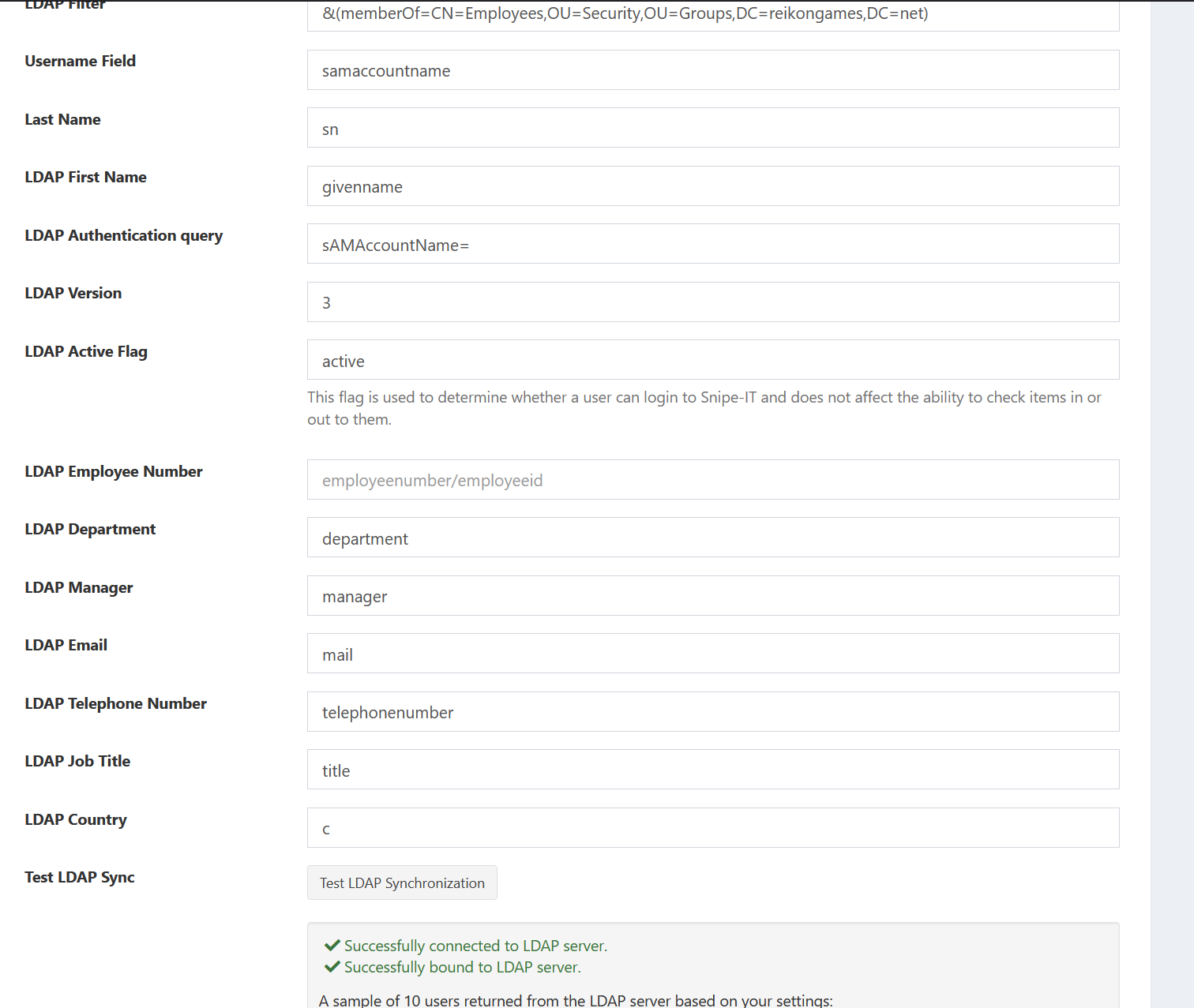1194x1008 pixels.
Task: Focus the LDAP Manager input field
Action: pos(713,596)
